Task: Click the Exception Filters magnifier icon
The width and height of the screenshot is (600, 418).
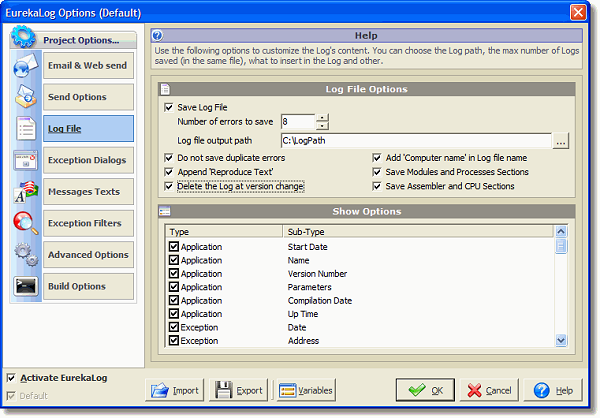Action: (26, 223)
